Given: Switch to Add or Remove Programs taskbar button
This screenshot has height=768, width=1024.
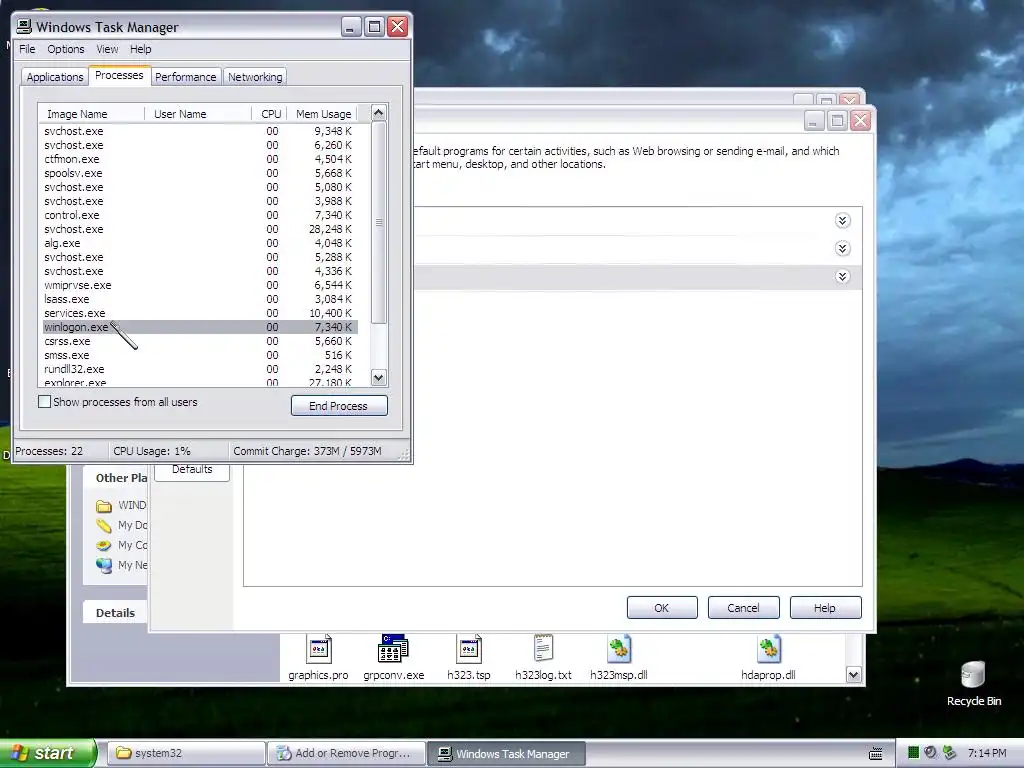Looking at the screenshot, I should [x=346, y=753].
